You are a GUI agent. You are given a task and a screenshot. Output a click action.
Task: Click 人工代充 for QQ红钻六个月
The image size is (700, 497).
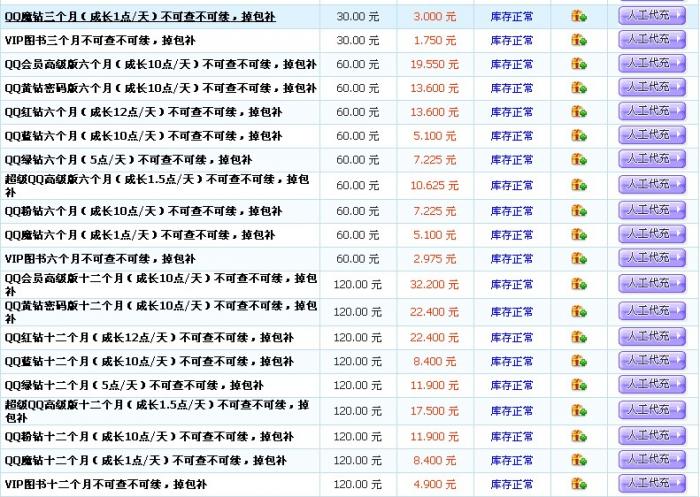(x=652, y=112)
